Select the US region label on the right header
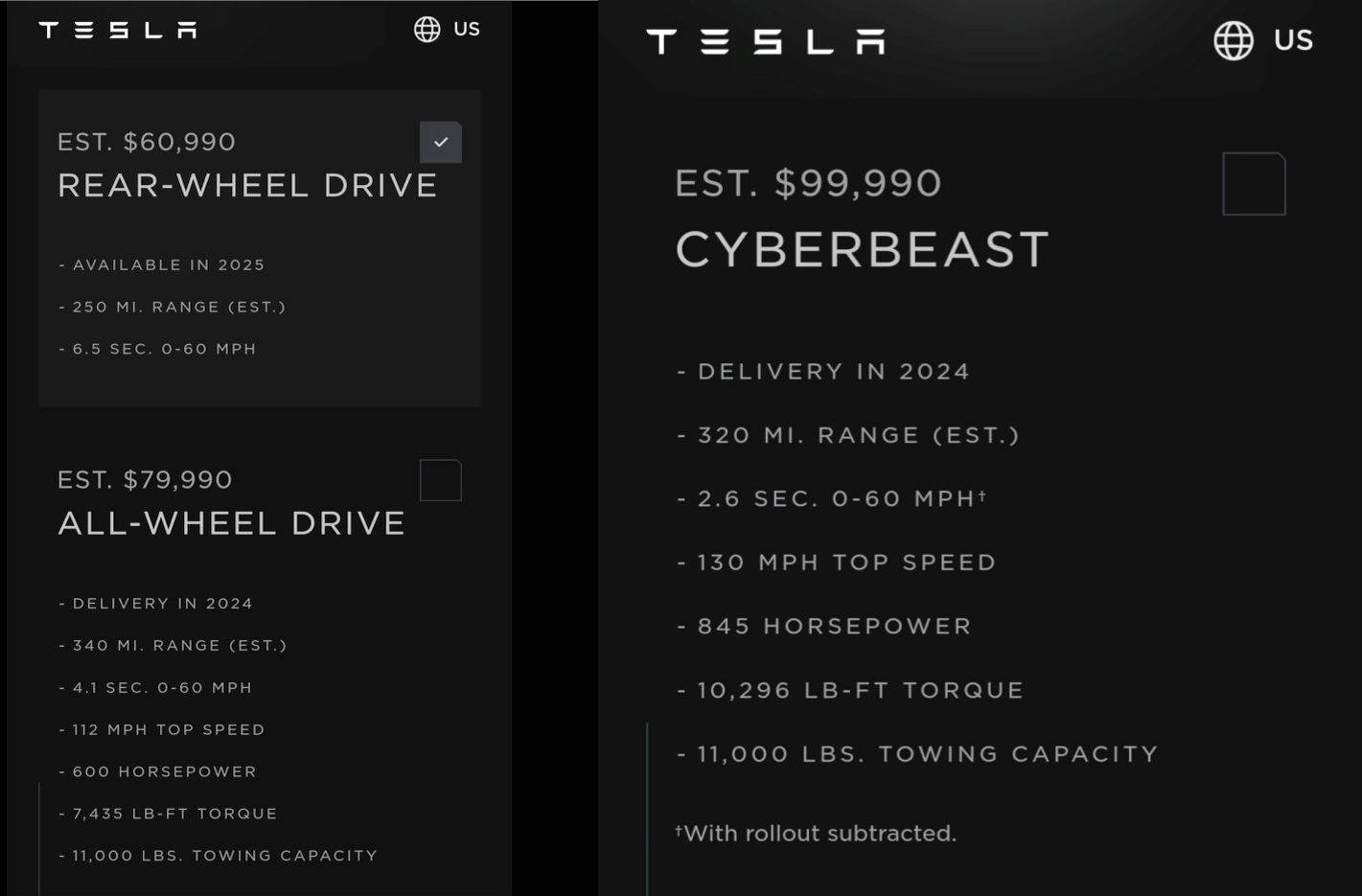The image size is (1362, 896). [1294, 40]
